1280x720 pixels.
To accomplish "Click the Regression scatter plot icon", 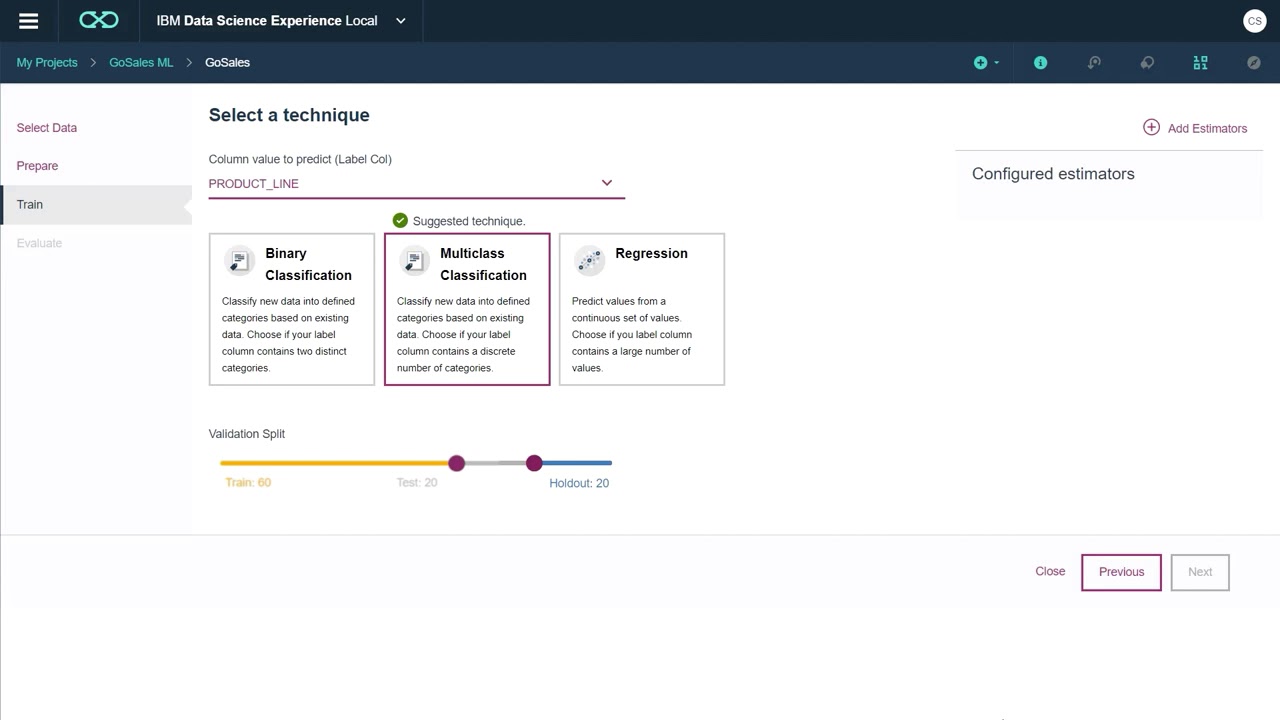I will [x=589, y=261].
